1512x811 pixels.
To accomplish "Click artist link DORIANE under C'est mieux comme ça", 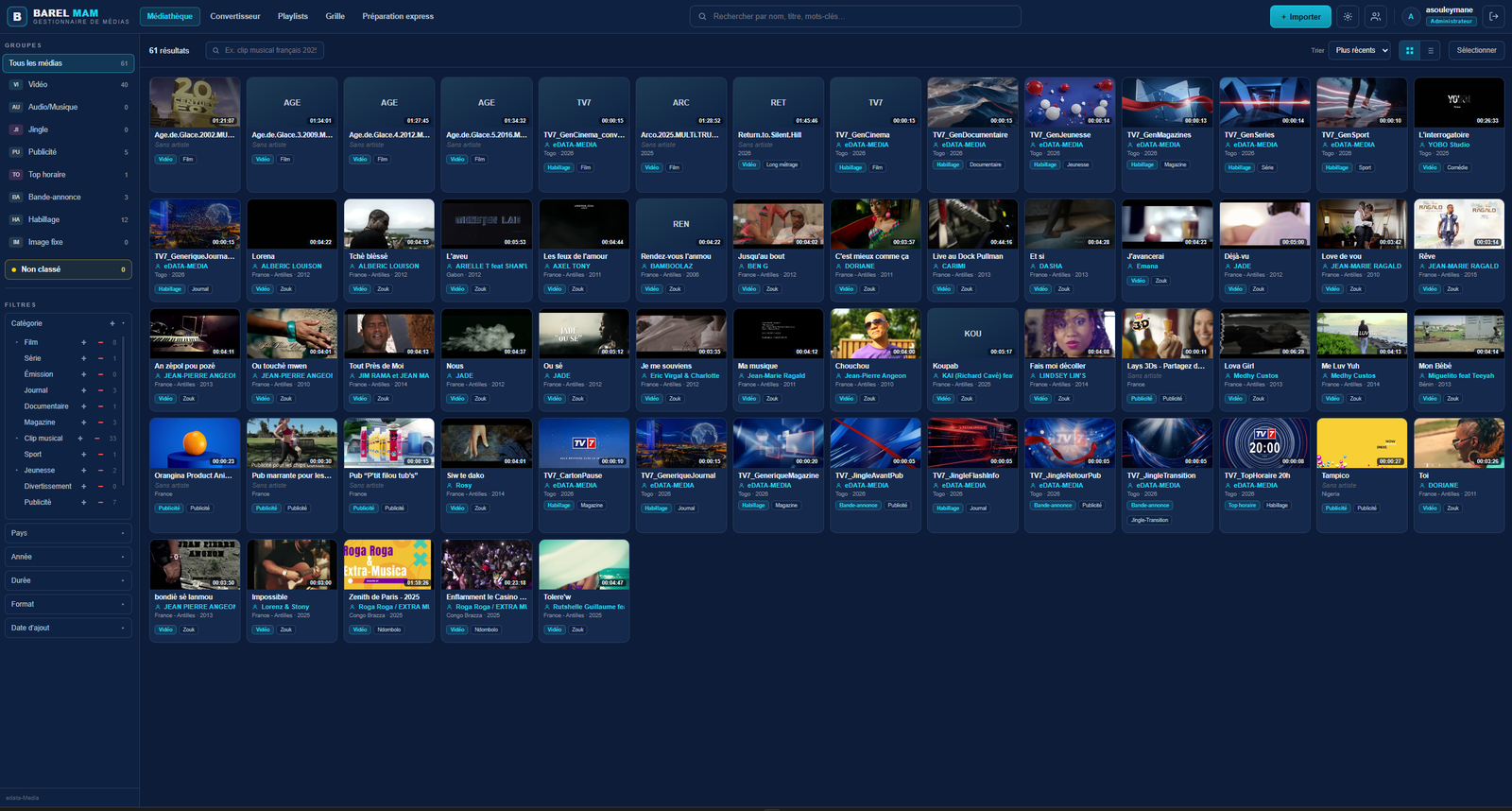I will [x=860, y=267].
